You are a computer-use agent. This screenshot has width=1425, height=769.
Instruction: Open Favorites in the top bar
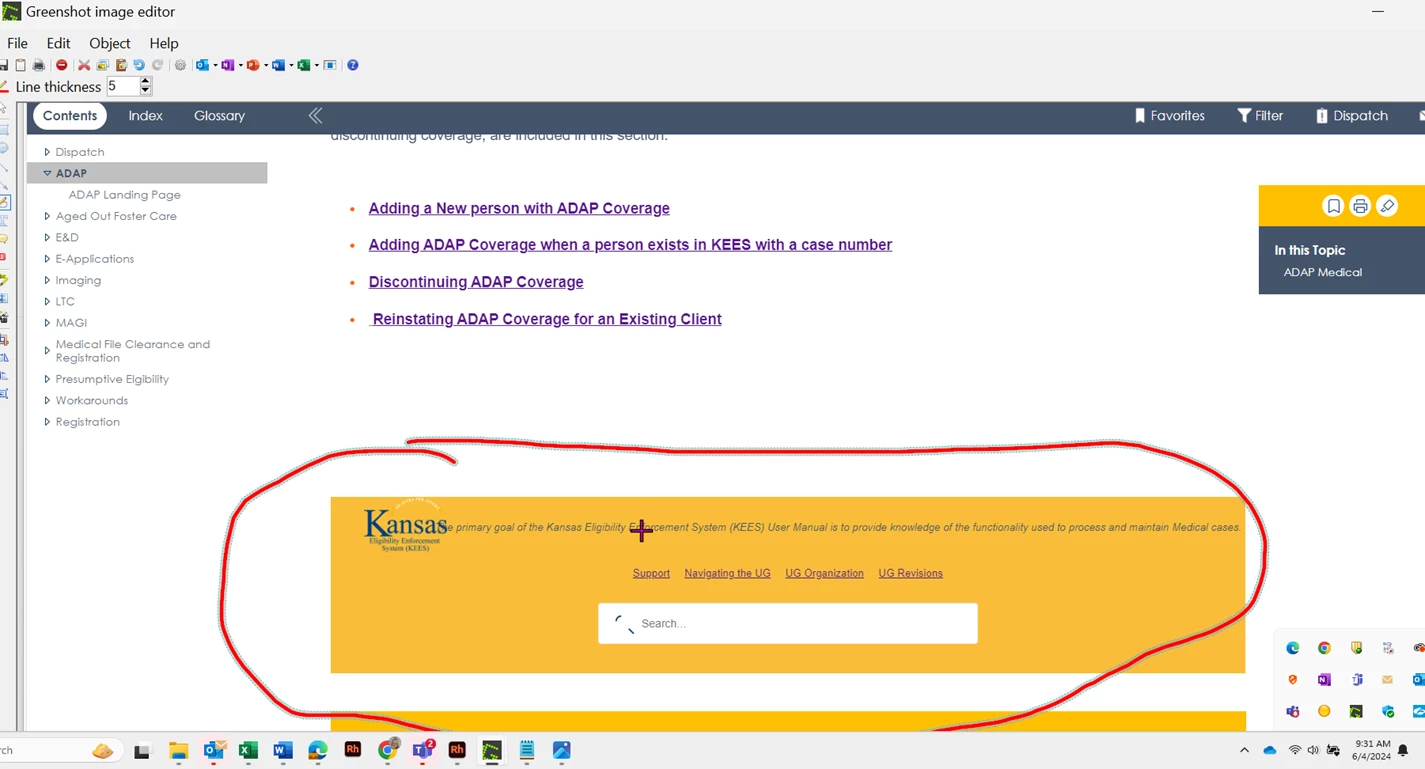(x=1169, y=116)
